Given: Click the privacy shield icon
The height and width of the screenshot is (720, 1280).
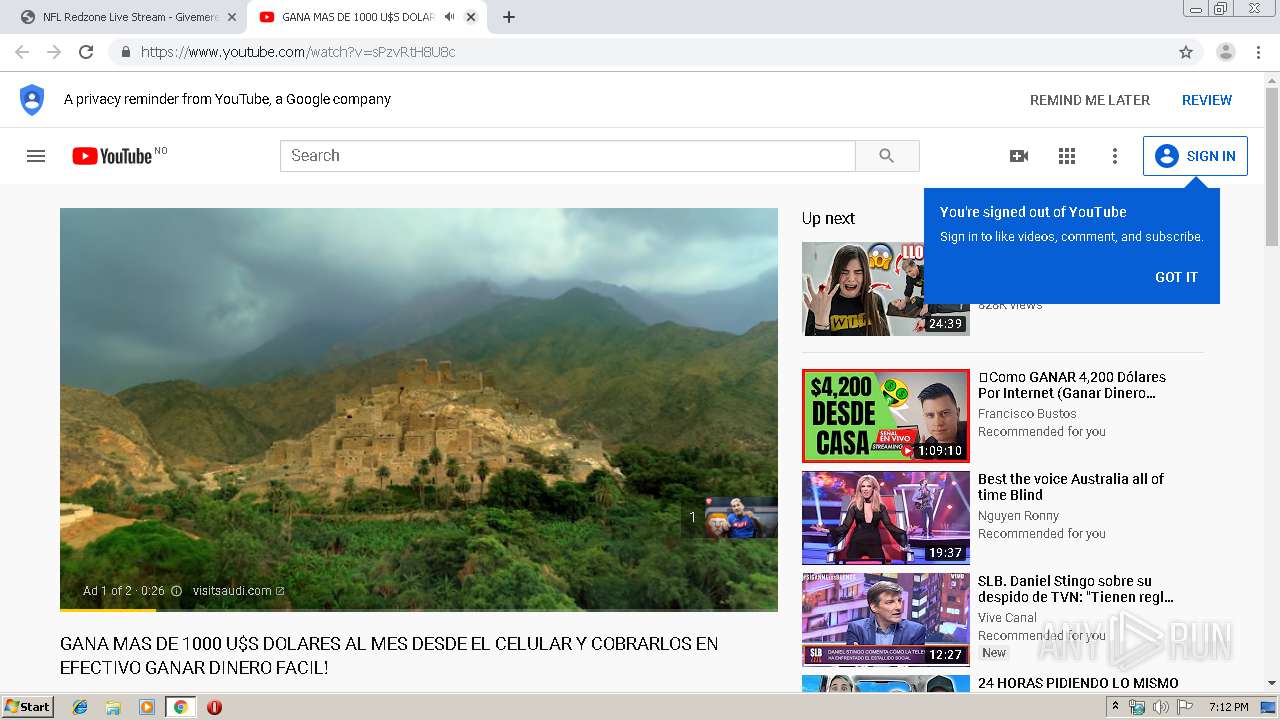Looking at the screenshot, I should pos(32,100).
